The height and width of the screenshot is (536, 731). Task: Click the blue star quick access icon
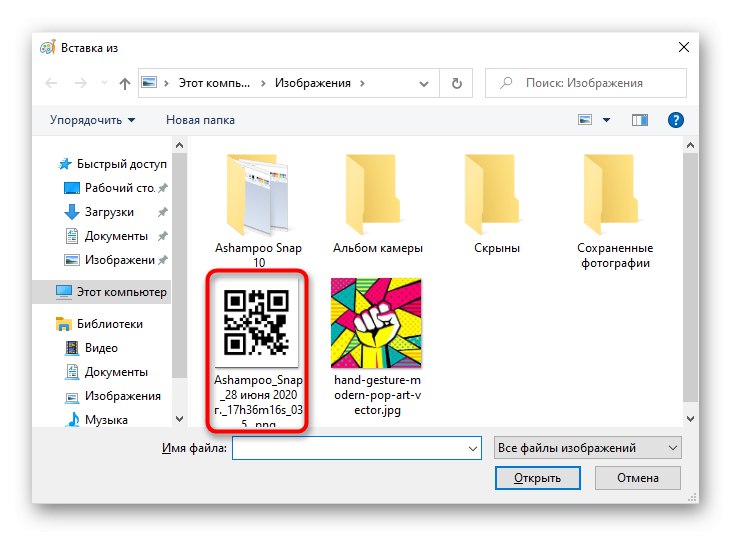[x=65, y=164]
